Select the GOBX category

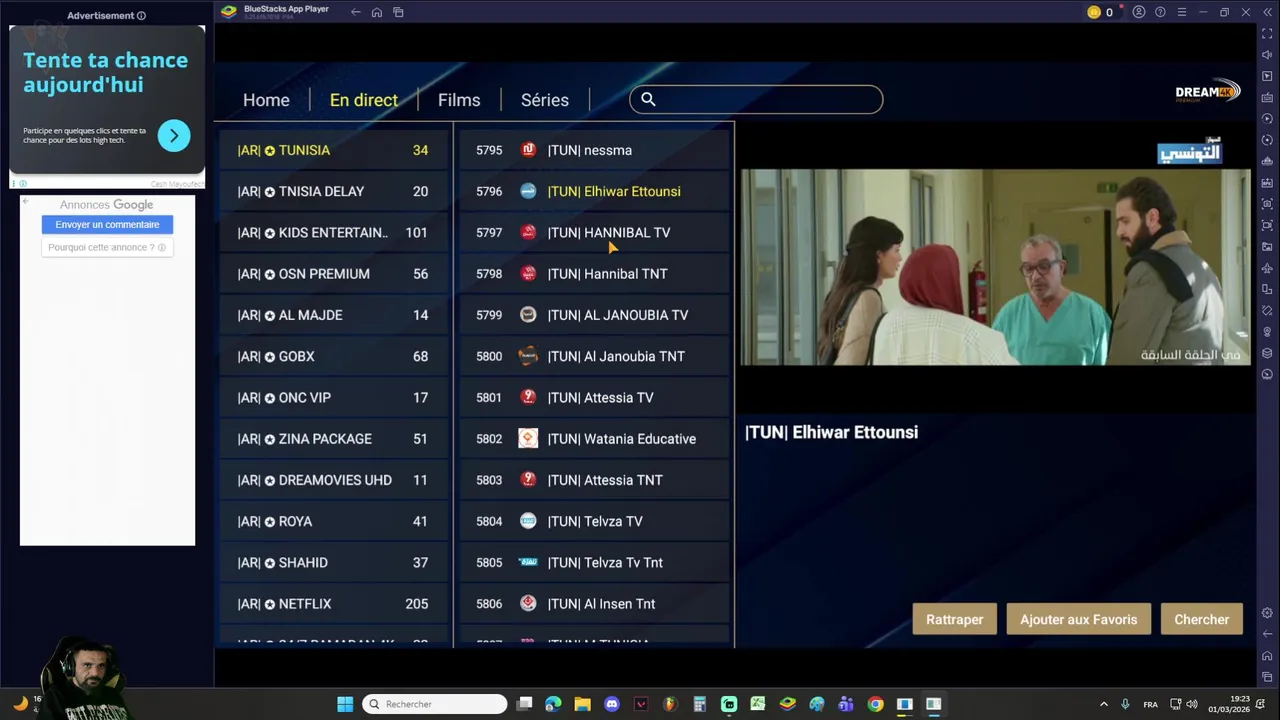pos(334,356)
